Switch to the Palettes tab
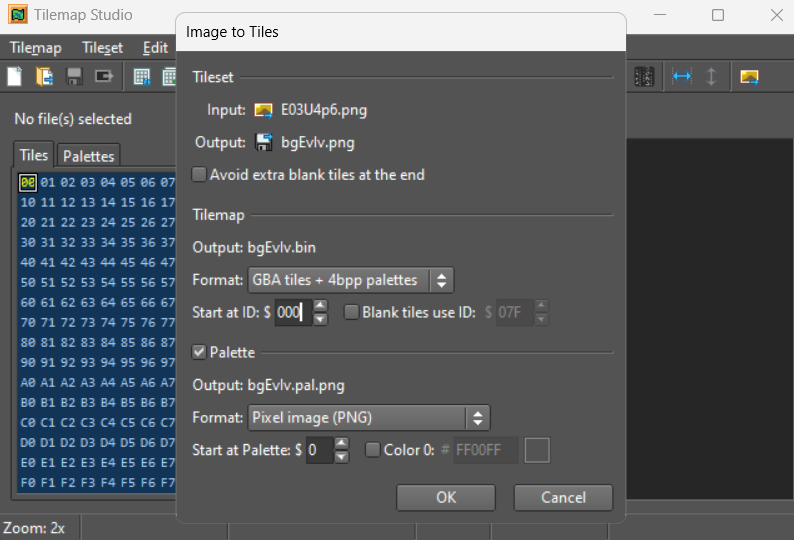794x540 pixels. (88, 156)
